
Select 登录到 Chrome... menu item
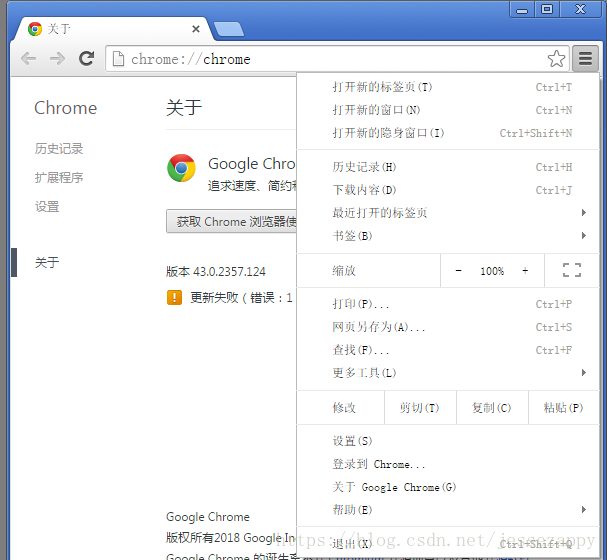tap(448, 464)
